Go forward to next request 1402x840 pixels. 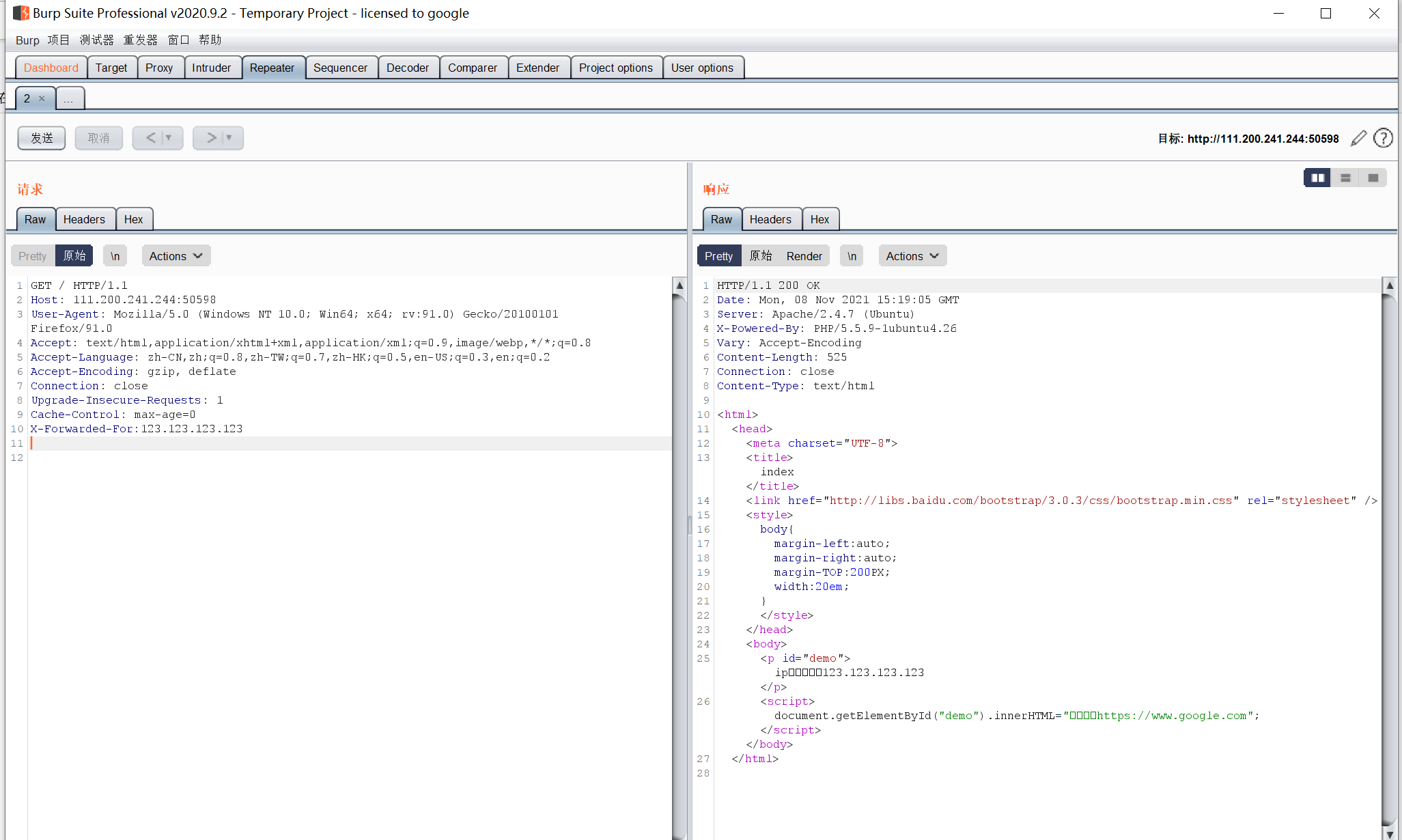click(x=210, y=138)
